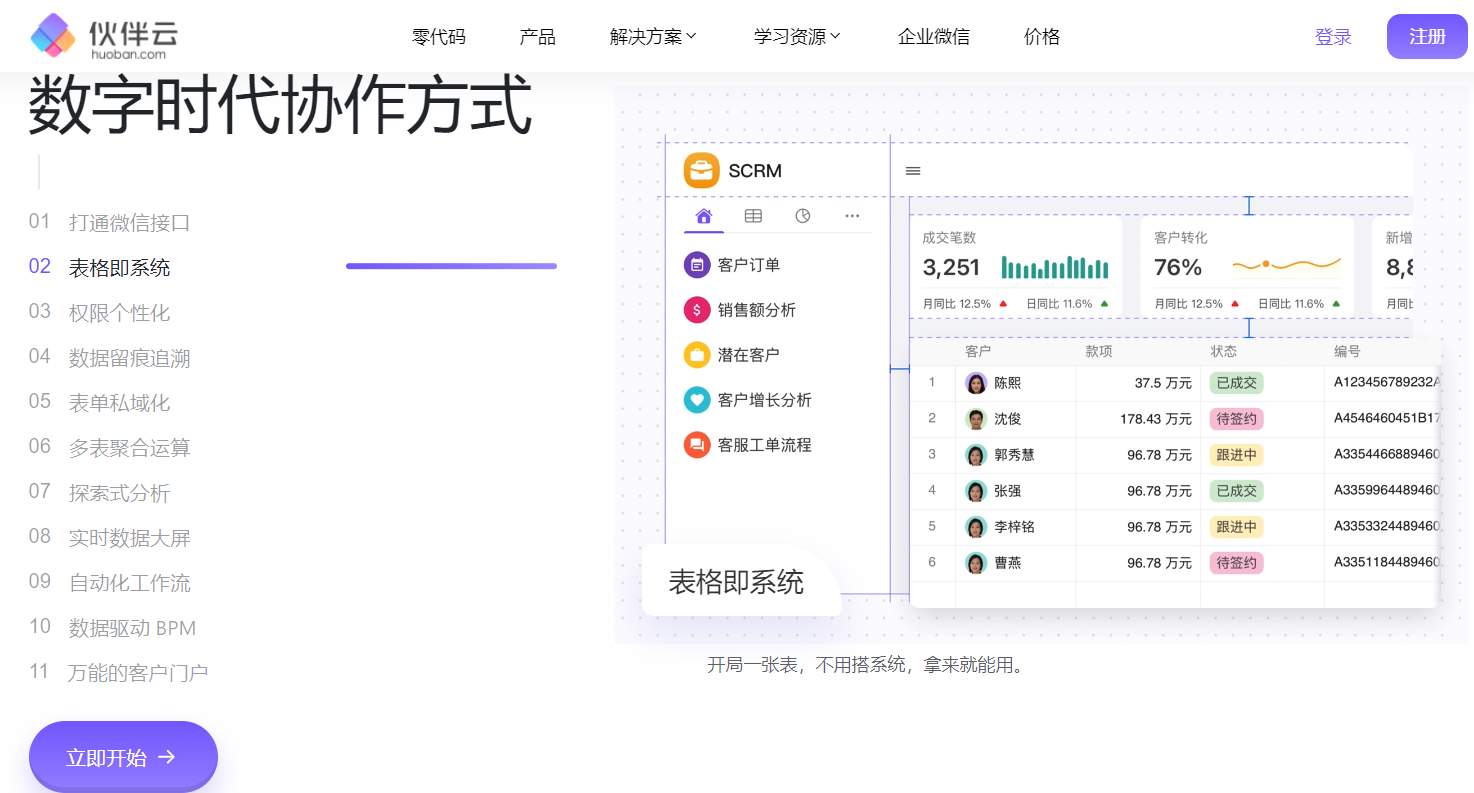The width and height of the screenshot is (1474, 793).
Task: Click the 客服工单流程 chat icon
Action: click(697, 445)
